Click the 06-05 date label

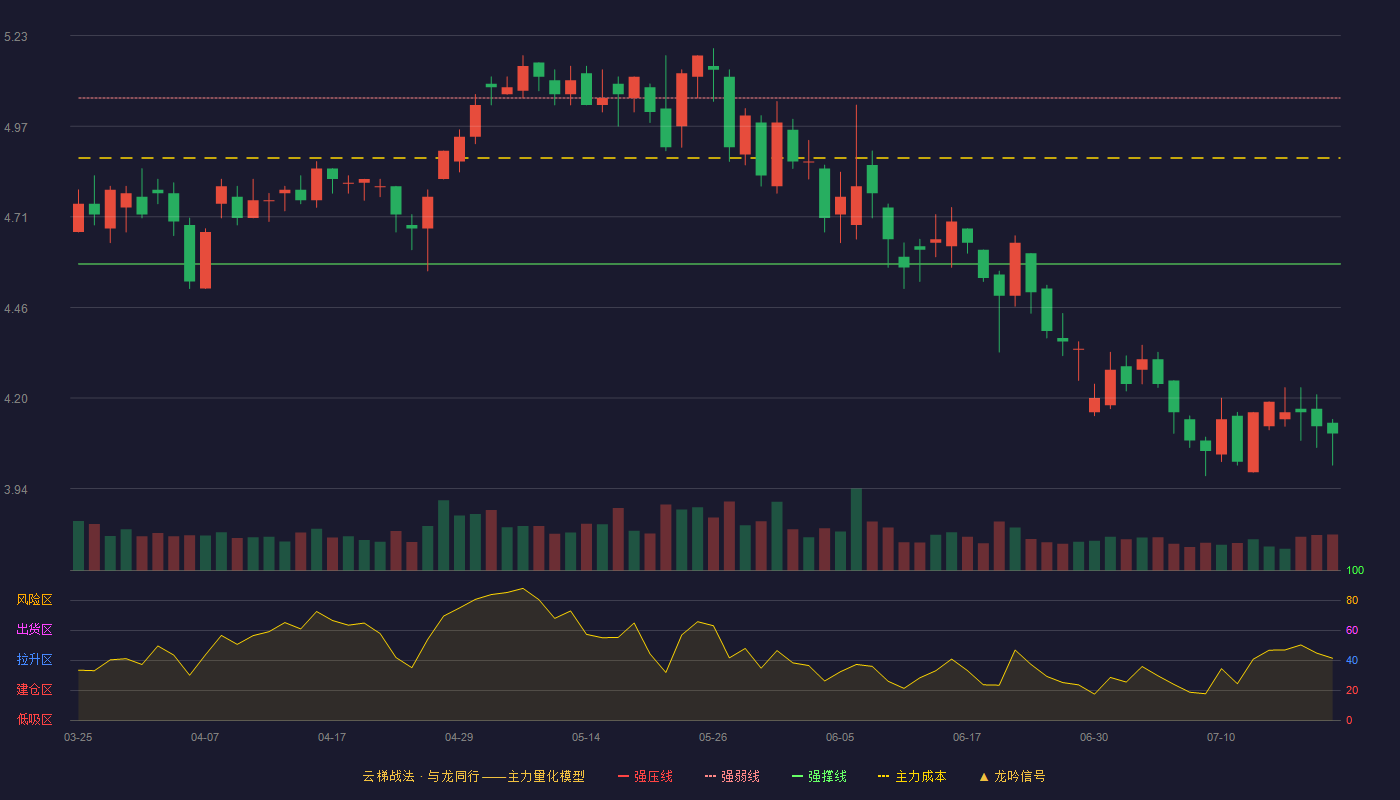pos(840,737)
